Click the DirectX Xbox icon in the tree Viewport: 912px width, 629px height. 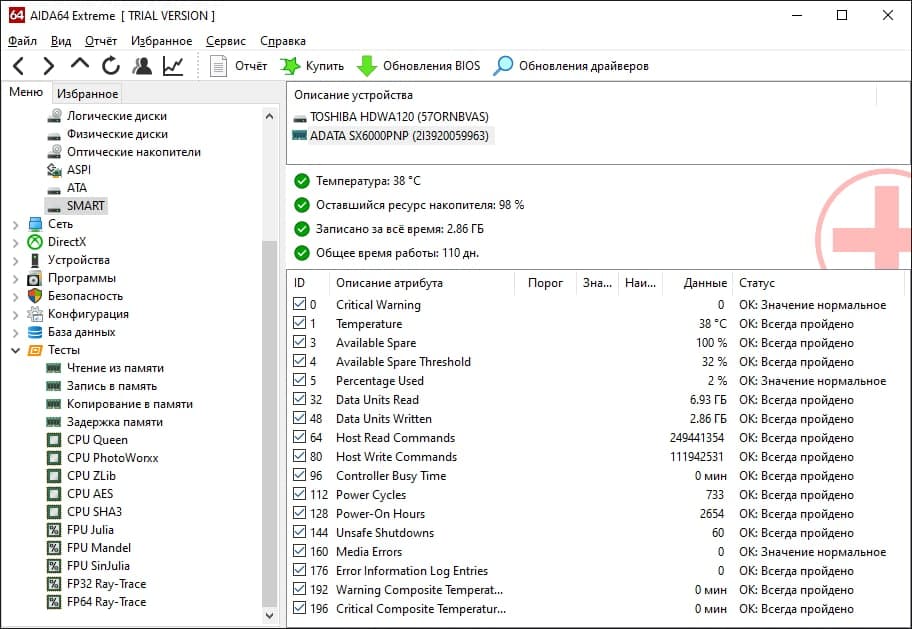(35, 242)
